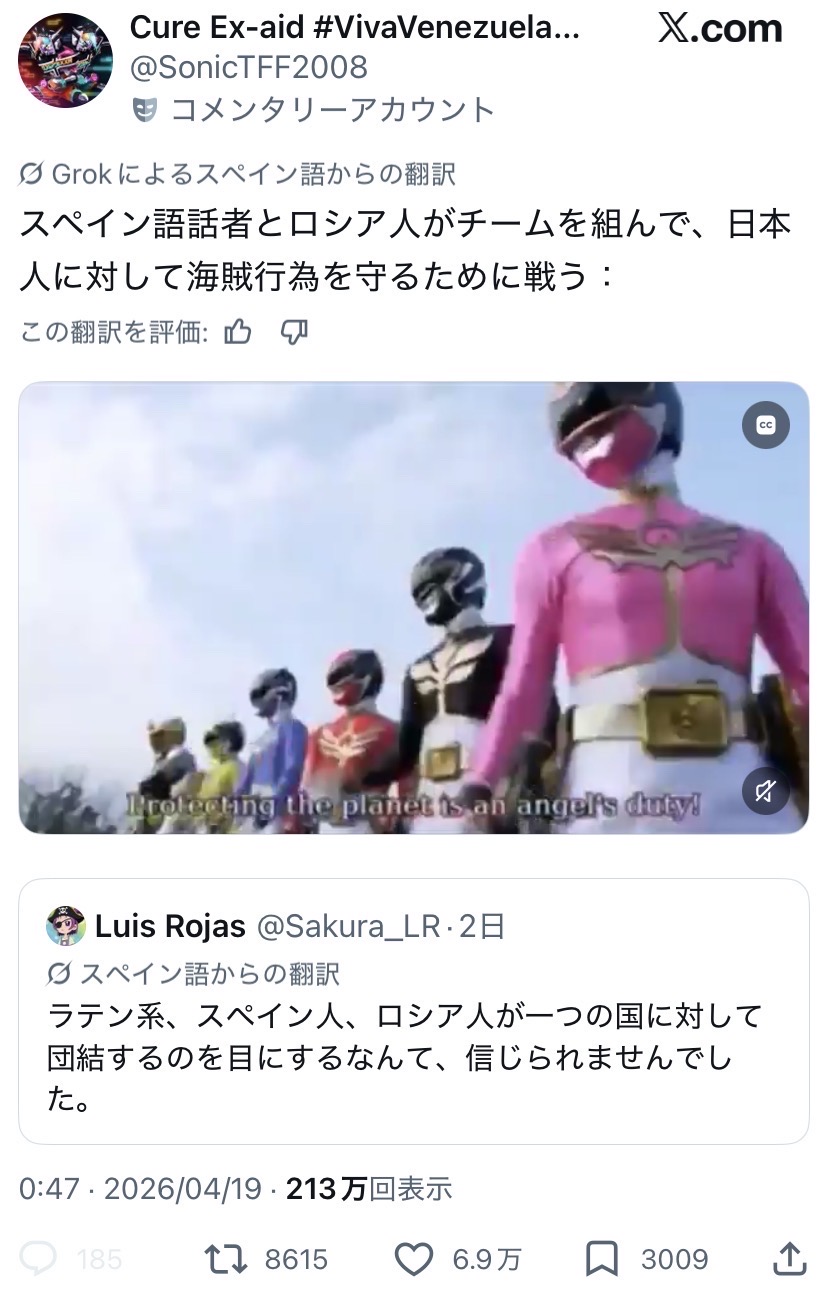Tap the X.com logo
The width and height of the screenshot is (828, 1304).
(x=720, y=29)
